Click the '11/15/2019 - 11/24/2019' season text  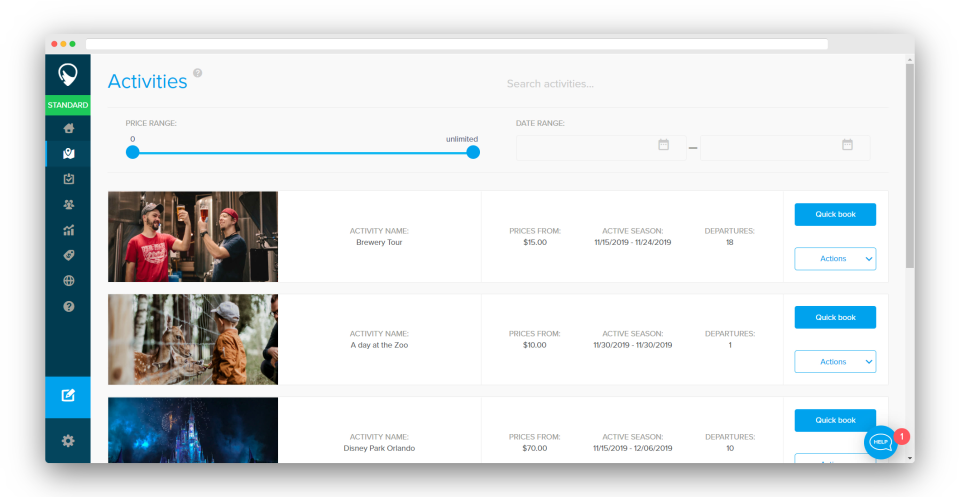(x=632, y=242)
